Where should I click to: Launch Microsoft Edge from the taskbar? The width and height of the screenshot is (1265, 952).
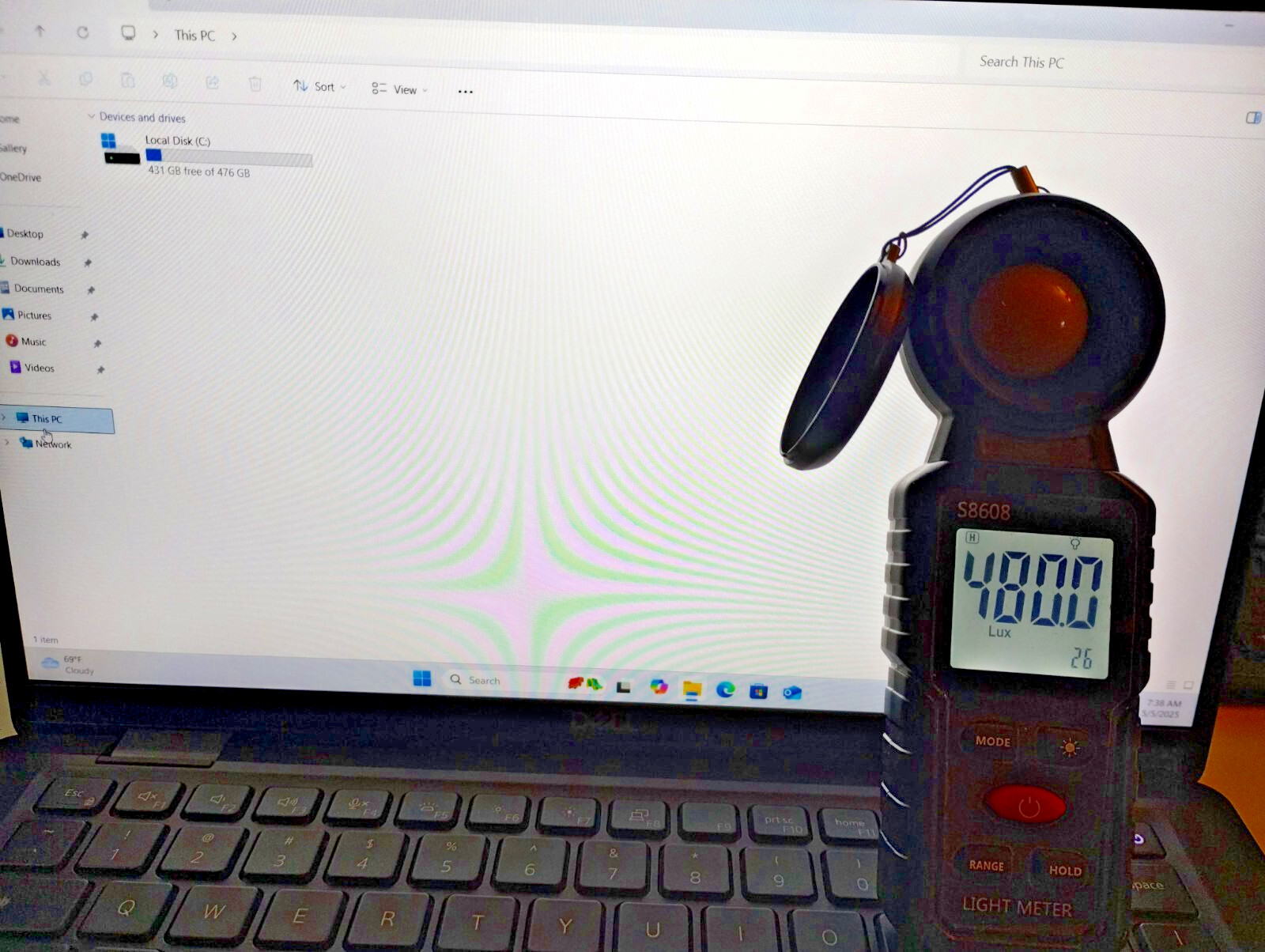725,689
